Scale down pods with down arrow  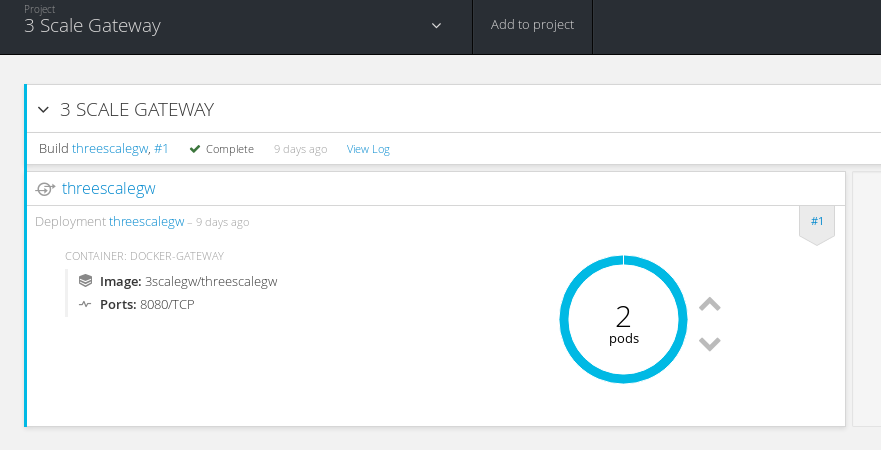(x=710, y=343)
